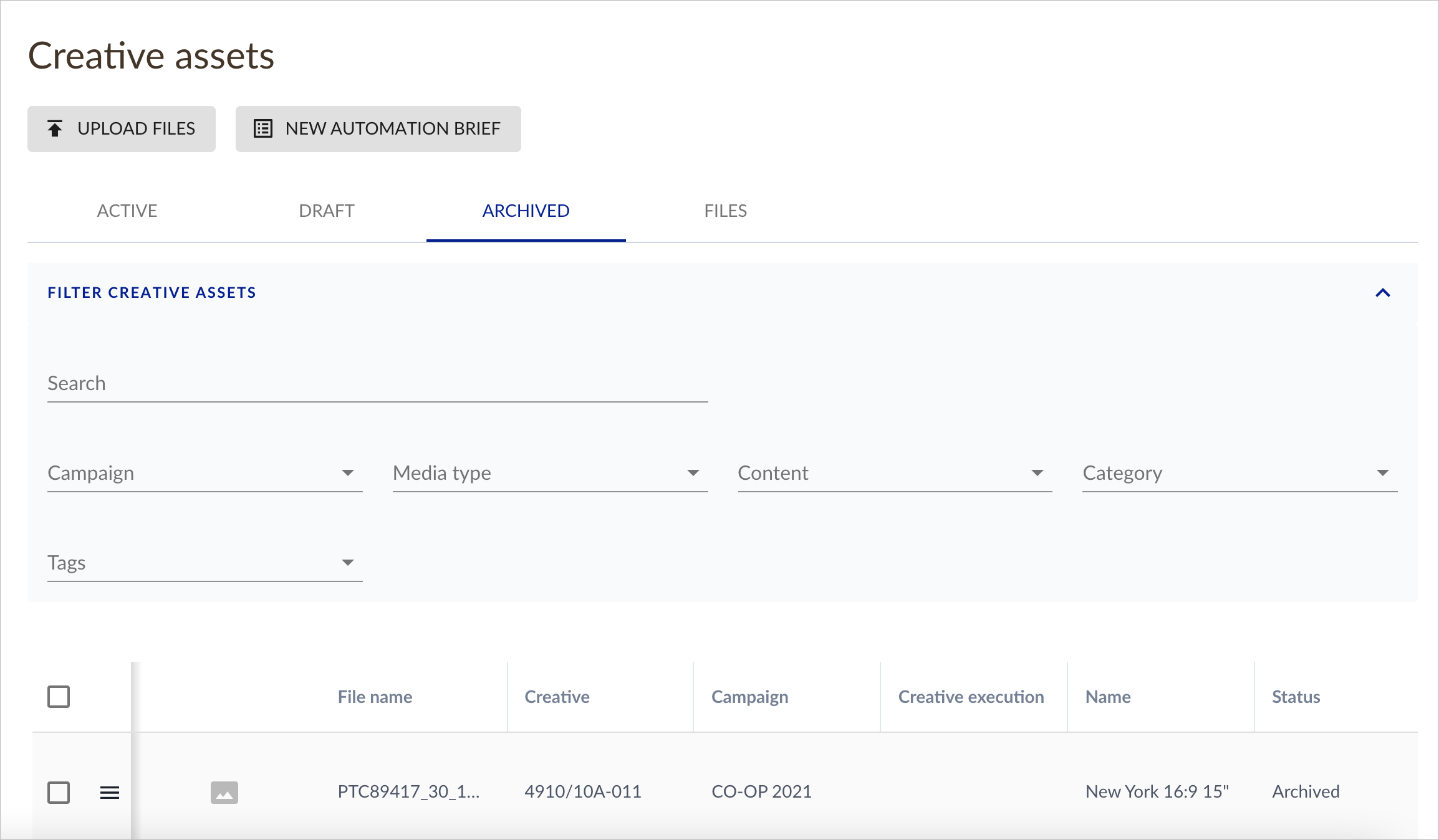
Task: Switch to the Draft tab
Action: (x=327, y=211)
